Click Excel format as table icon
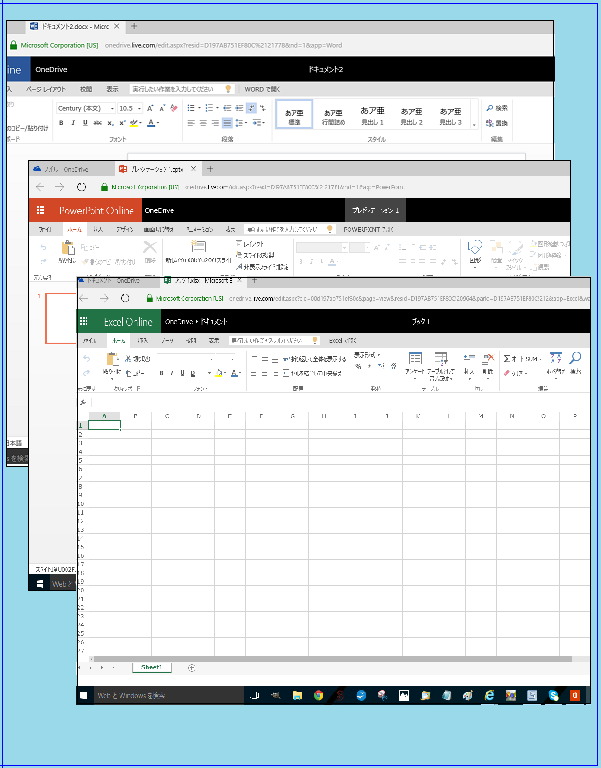 coord(441,358)
